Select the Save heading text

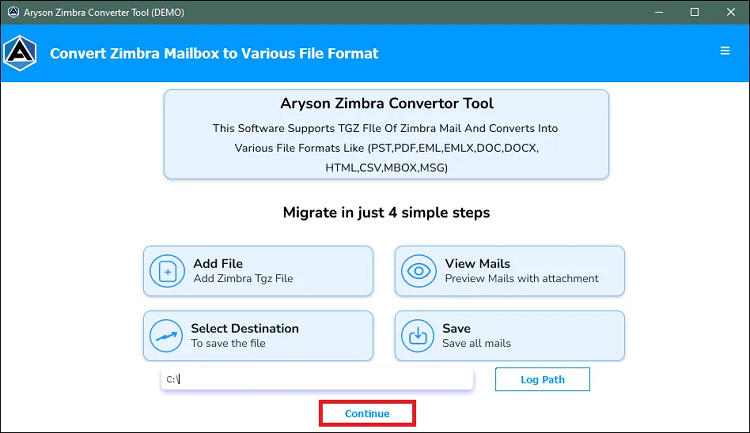pyautogui.click(x=456, y=328)
